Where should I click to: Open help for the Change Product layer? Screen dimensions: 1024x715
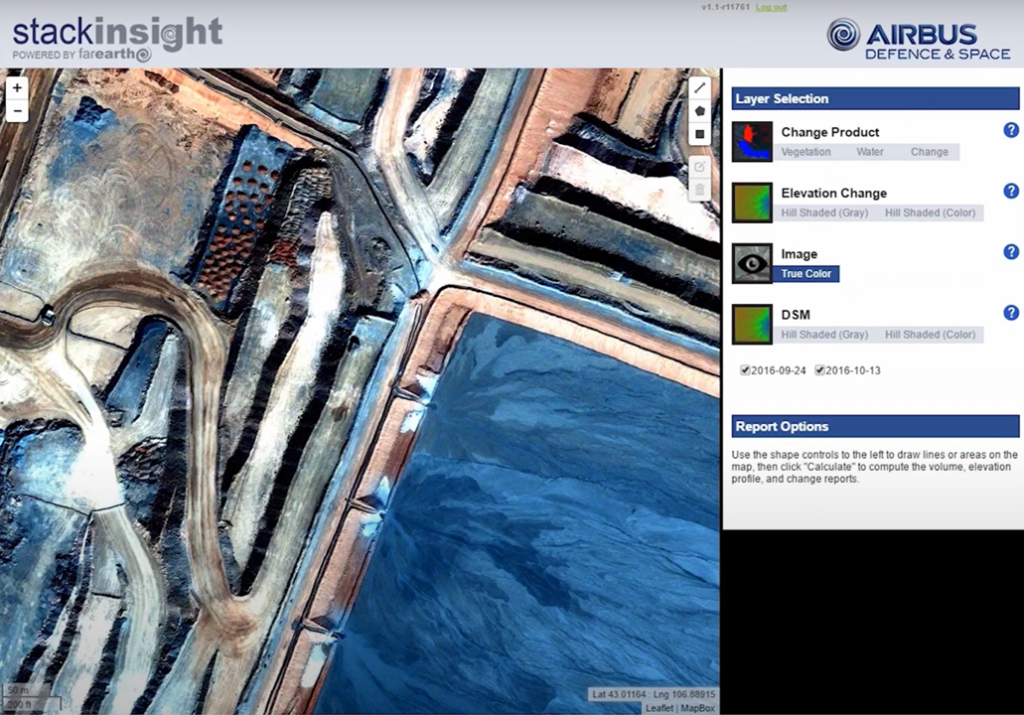[1011, 130]
